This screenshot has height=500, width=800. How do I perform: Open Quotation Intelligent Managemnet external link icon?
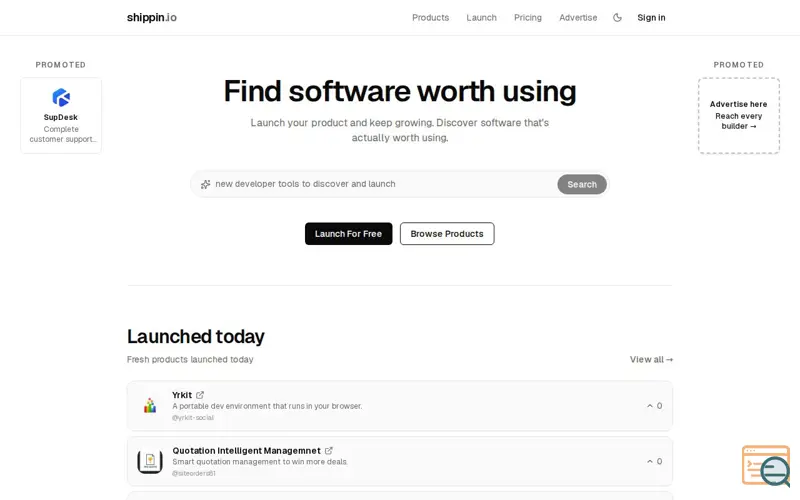[329, 451]
